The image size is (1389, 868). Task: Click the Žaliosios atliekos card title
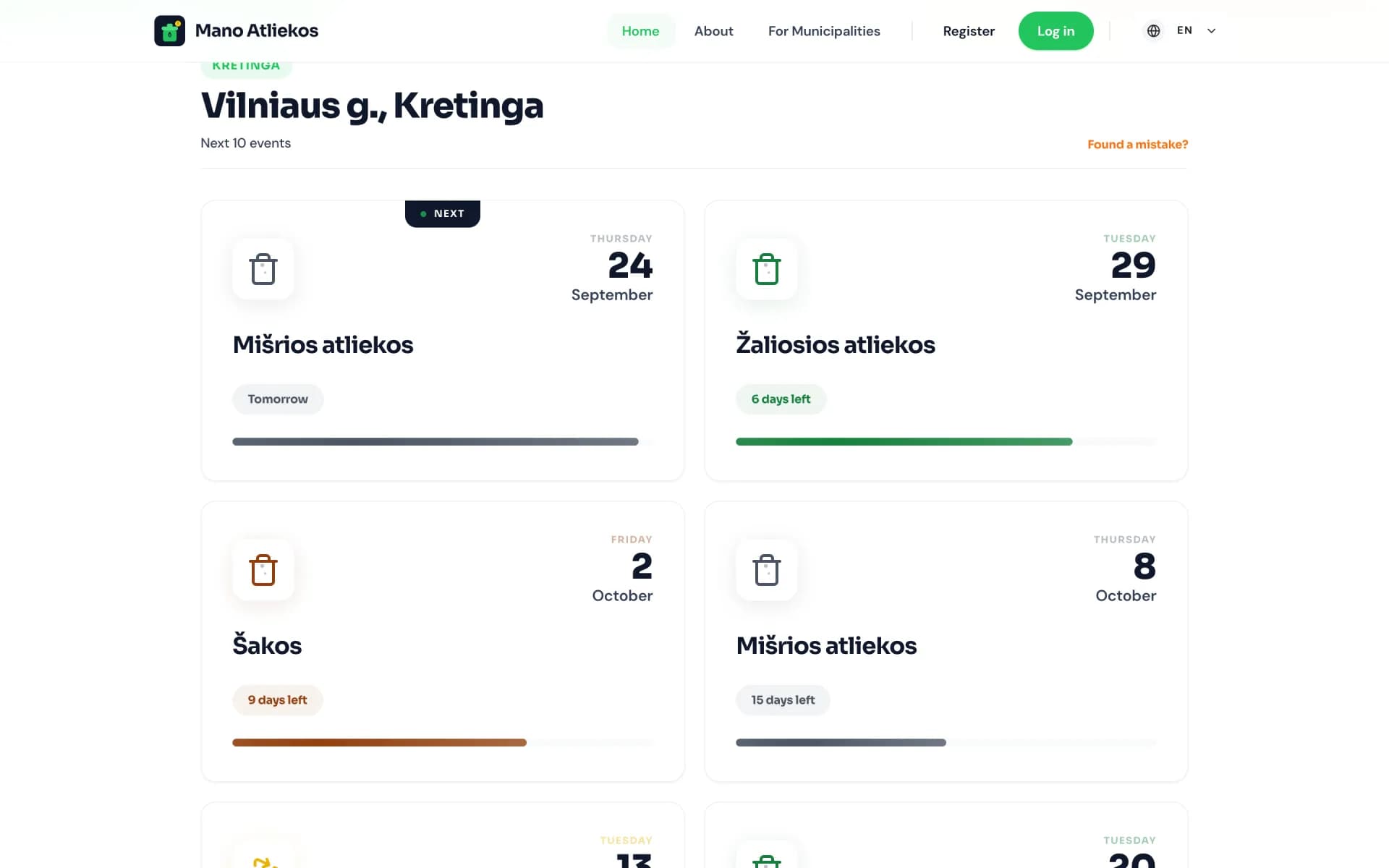pos(836,345)
